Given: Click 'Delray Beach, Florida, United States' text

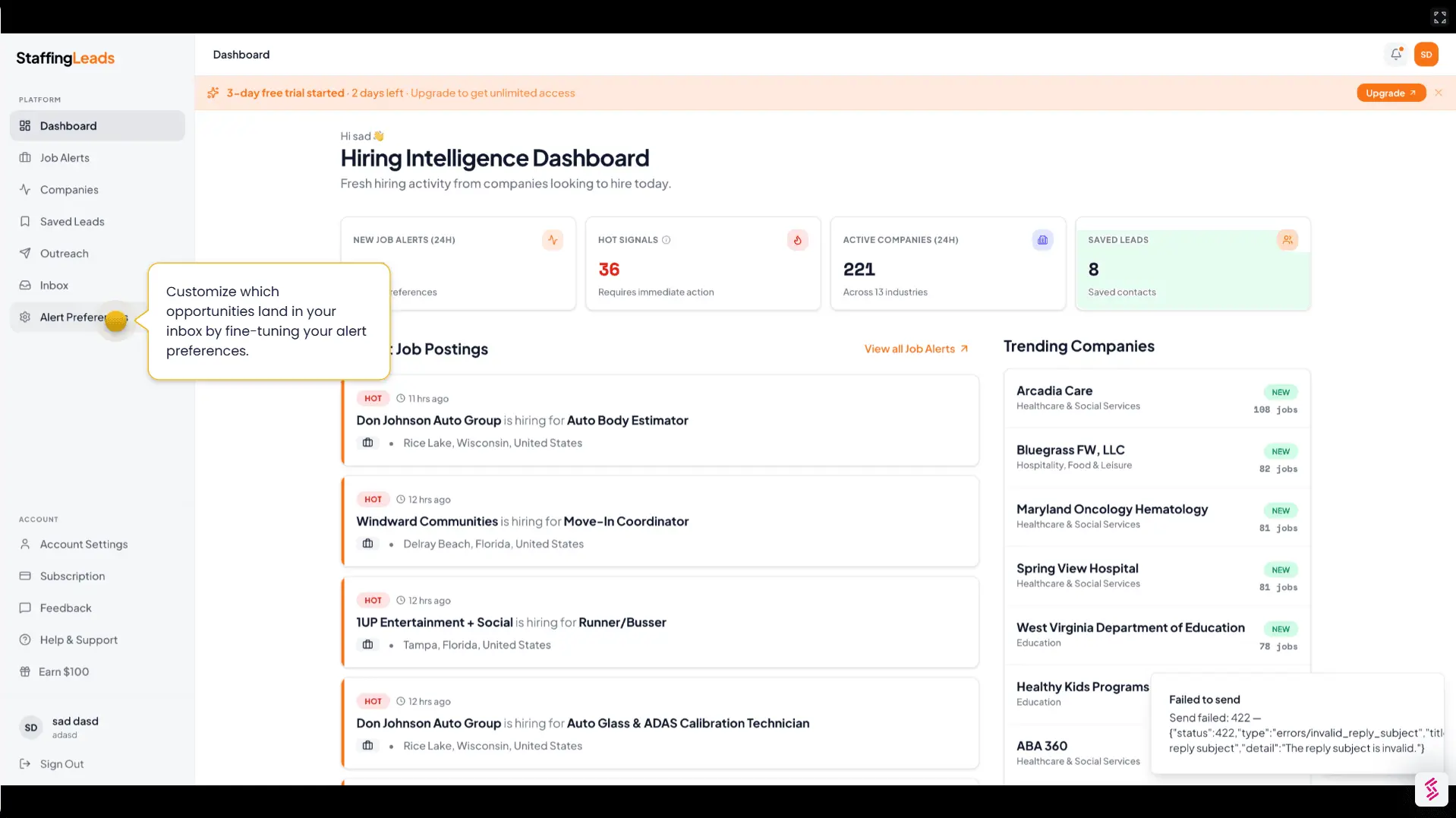Looking at the screenshot, I should pos(493,544).
